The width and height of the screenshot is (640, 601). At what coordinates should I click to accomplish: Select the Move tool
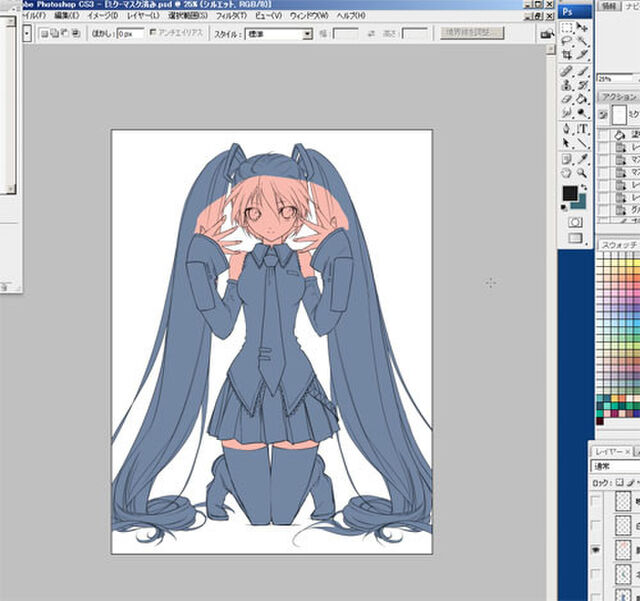pos(582,27)
